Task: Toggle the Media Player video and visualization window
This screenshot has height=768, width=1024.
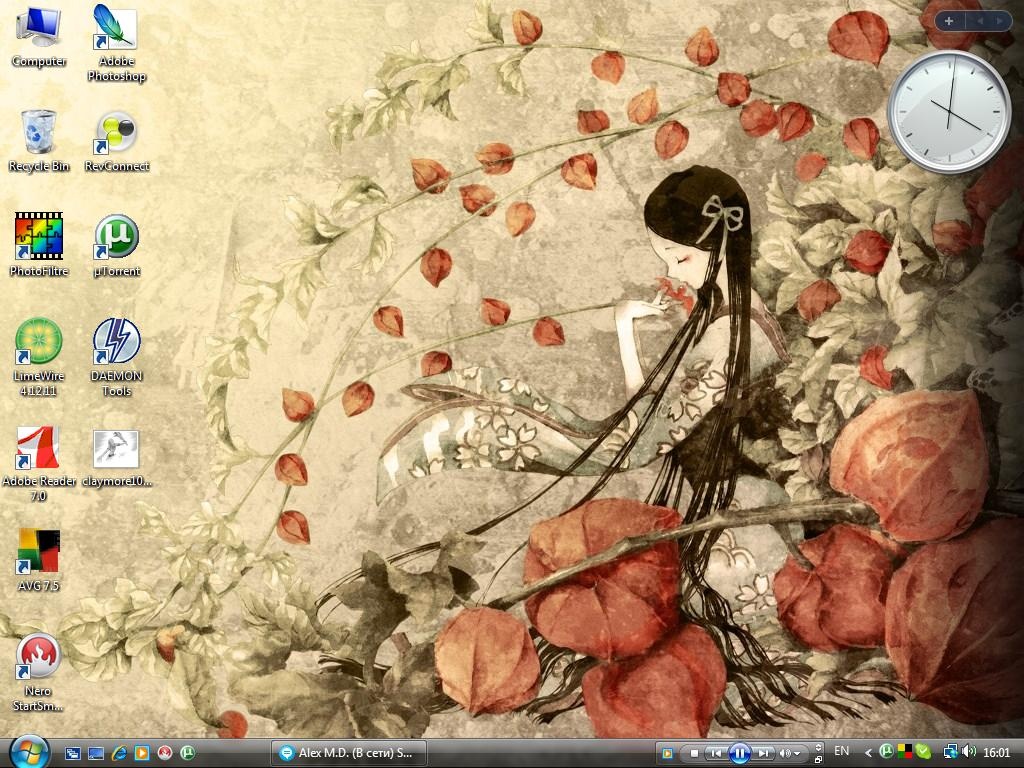Action: tap(818, 748)
